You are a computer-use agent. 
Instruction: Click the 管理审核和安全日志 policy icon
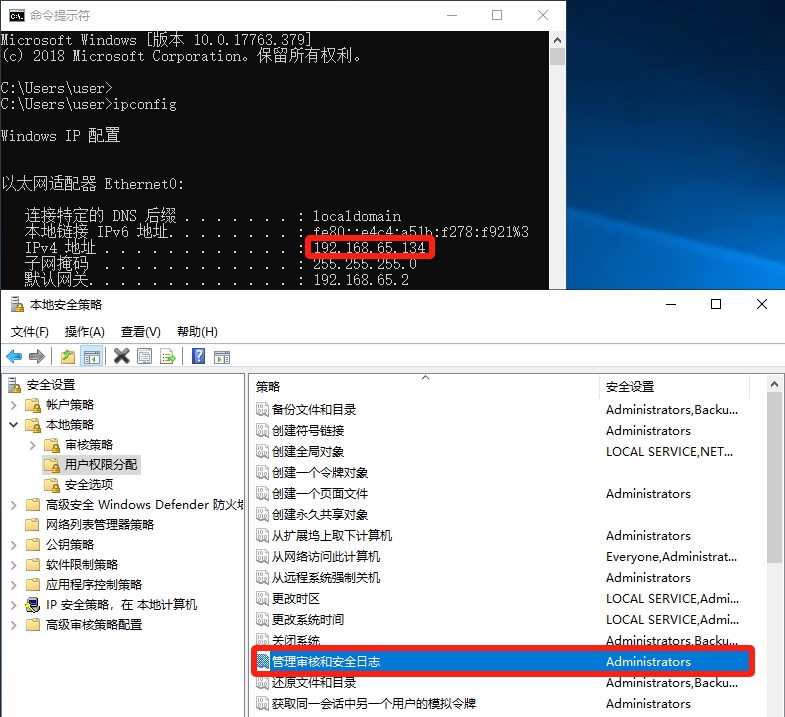262,661
